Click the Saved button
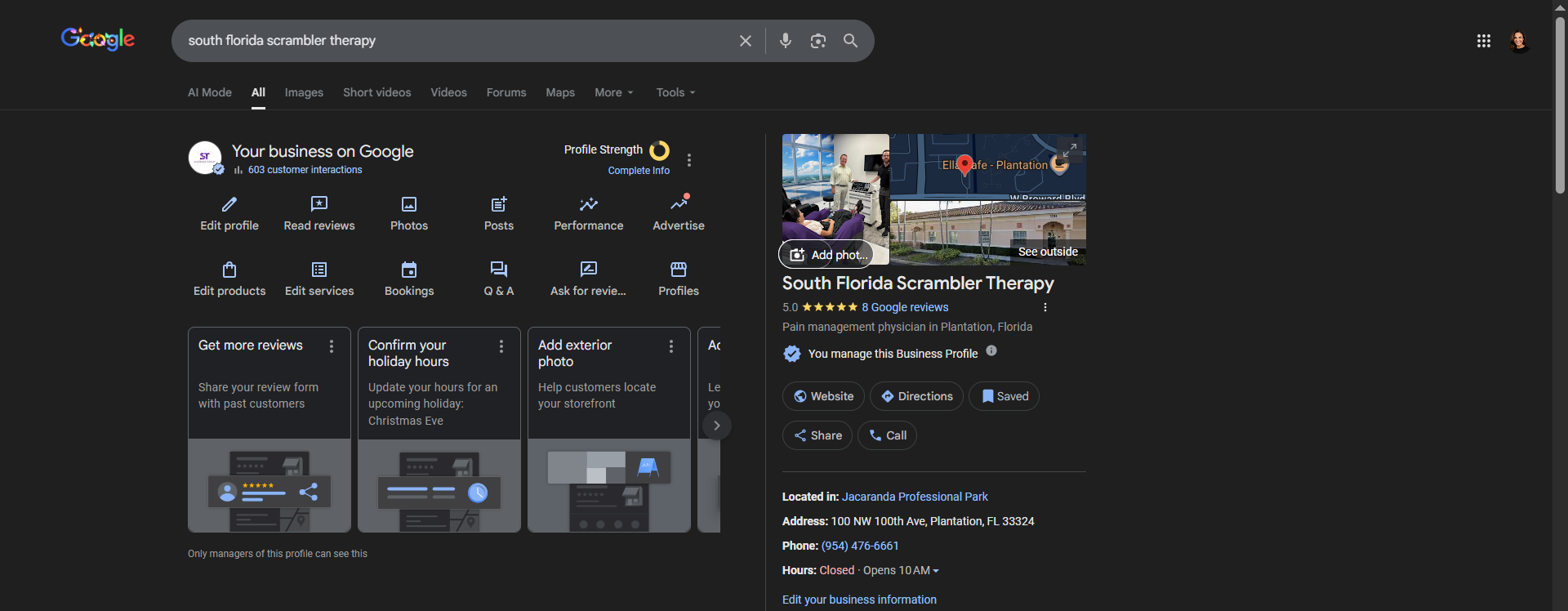Image resolution: width=1568 pixels, height=611 pixels. 1004,396
